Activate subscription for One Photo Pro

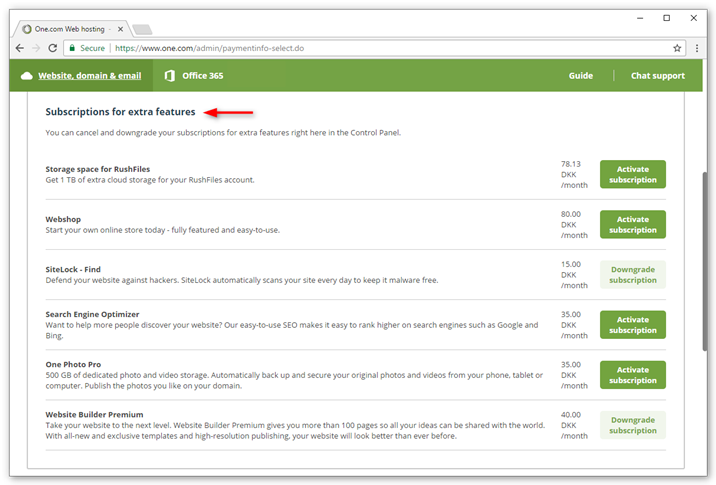632,375
